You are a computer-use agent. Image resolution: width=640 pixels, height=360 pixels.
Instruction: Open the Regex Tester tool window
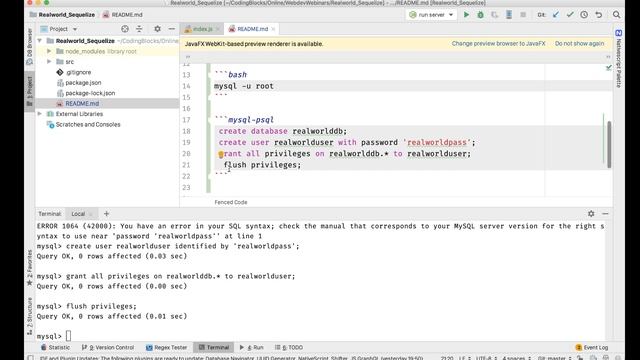166,347
